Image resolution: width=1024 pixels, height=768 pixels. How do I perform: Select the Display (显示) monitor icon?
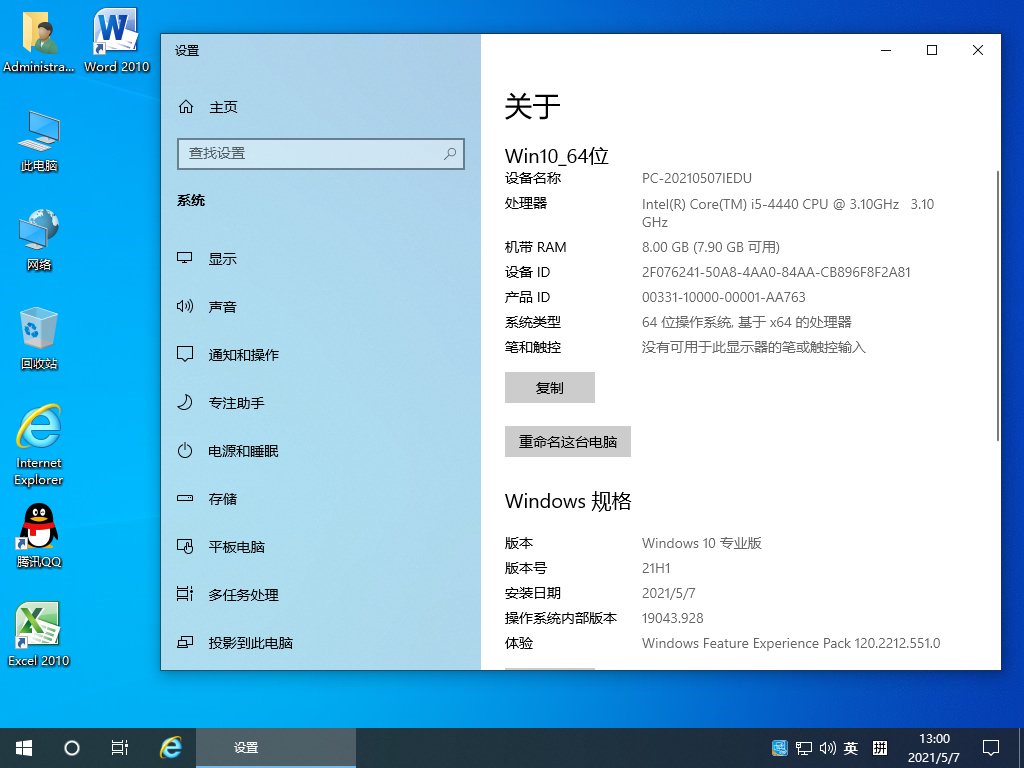[x=185, y=258]
